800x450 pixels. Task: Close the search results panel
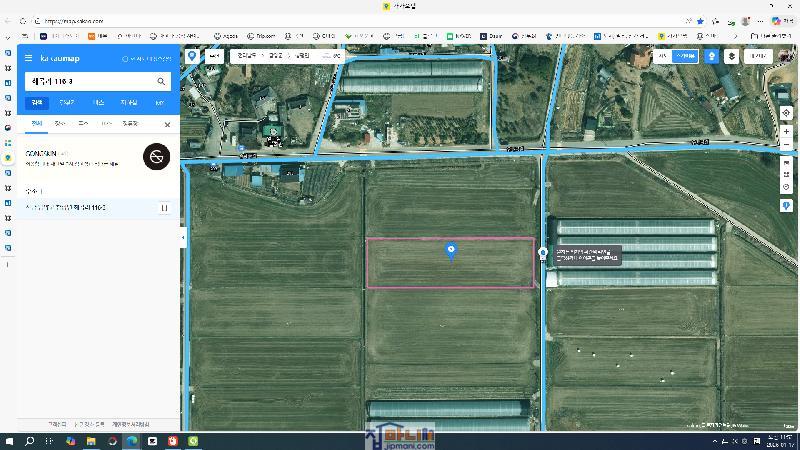pyautogui.click(x=167, y=124)
